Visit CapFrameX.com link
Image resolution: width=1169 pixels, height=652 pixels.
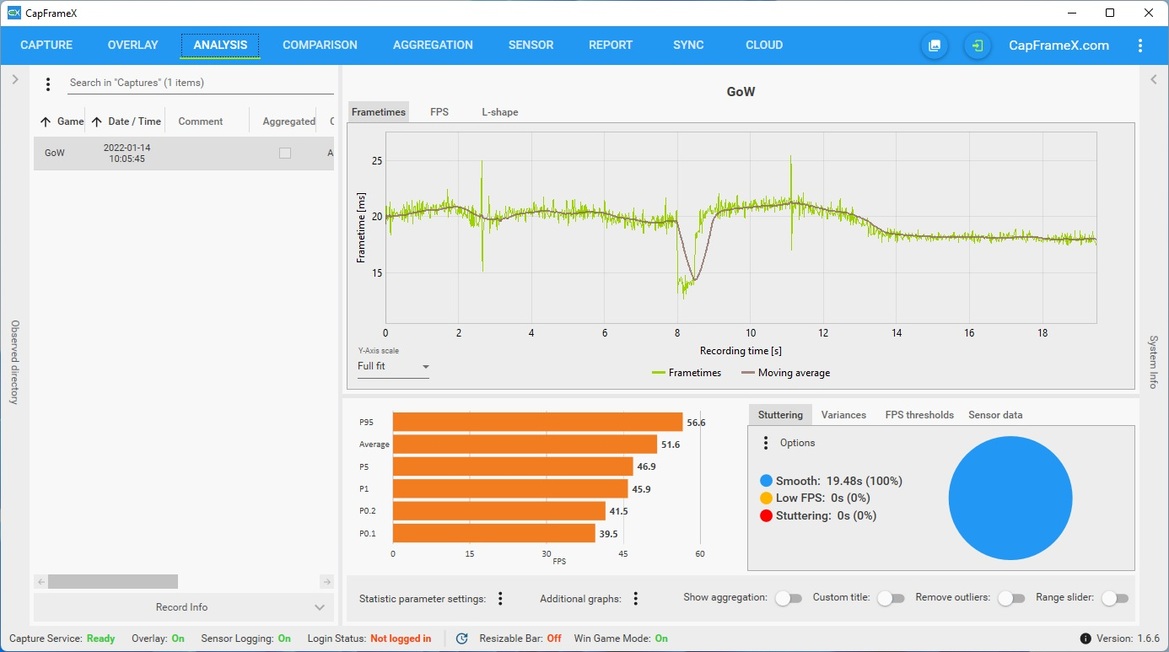pyautogui.click(x=1059, y=45)
